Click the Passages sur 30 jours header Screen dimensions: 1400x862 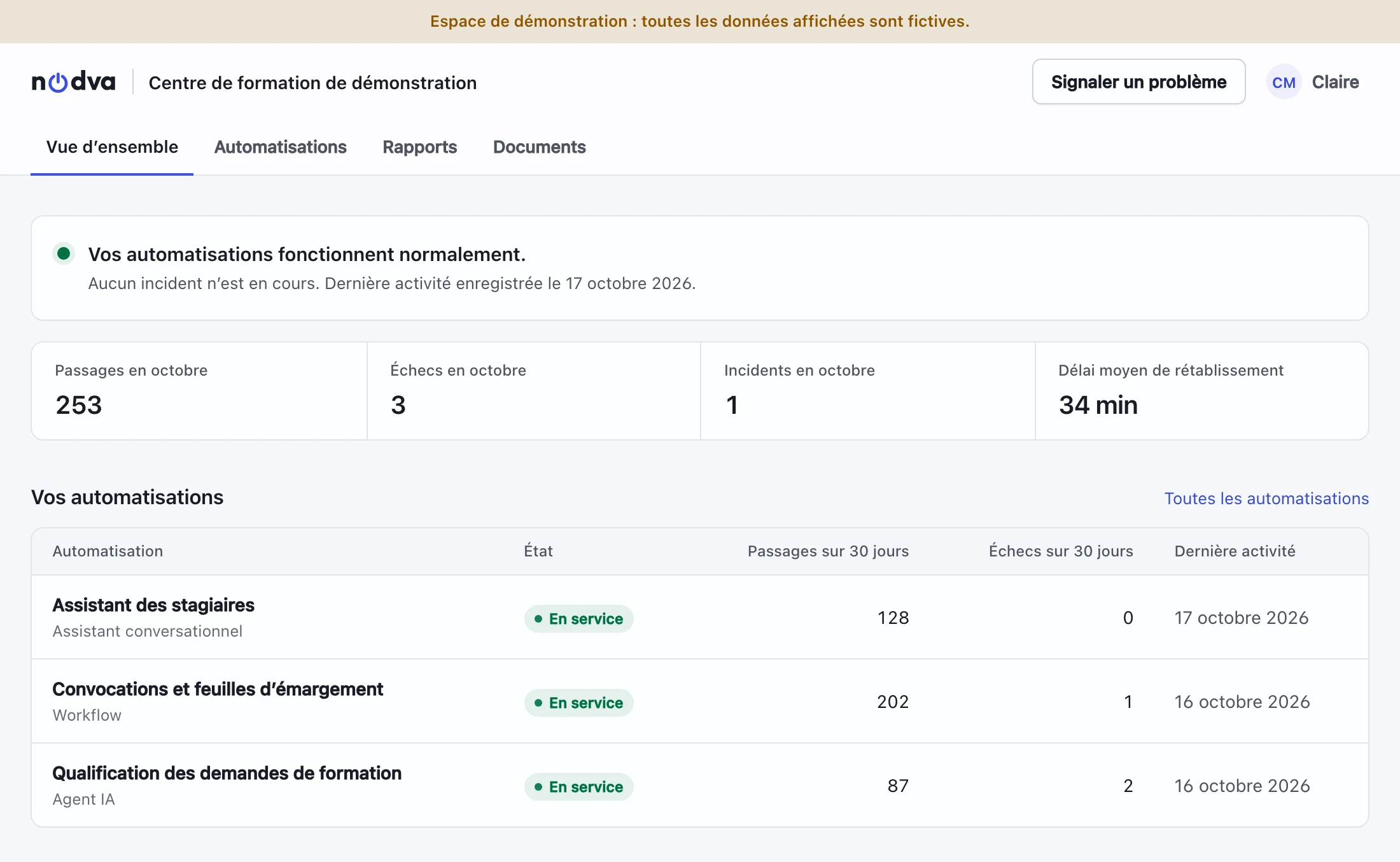point(828,551)
